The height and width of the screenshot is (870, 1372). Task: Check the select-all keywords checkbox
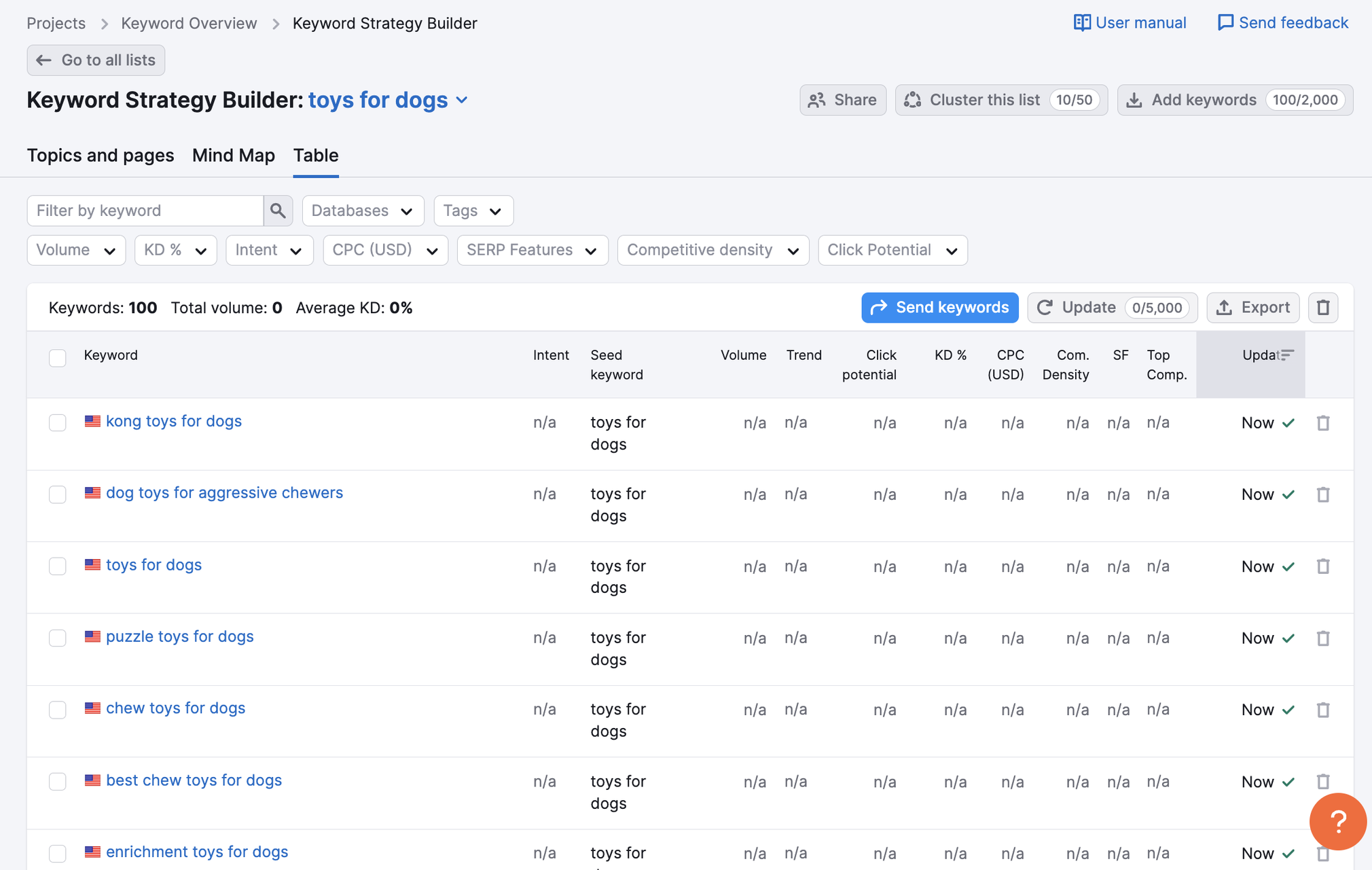point(58,357)
